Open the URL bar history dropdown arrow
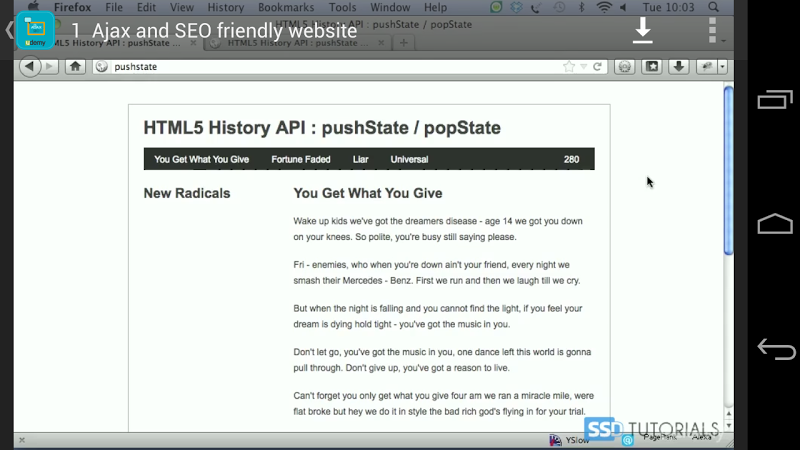 coord(583,67)
